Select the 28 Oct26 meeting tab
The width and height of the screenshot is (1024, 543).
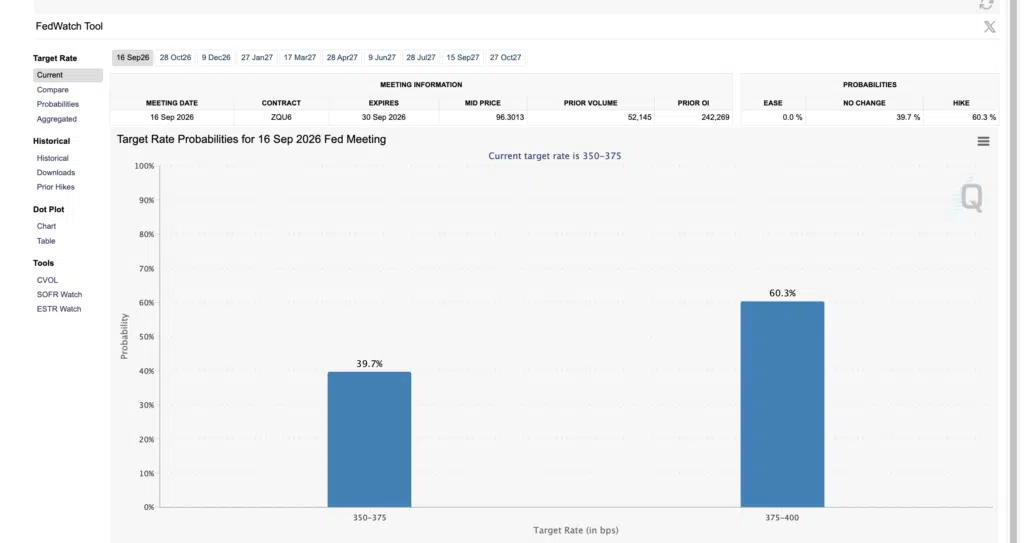(x=176, y=58)
